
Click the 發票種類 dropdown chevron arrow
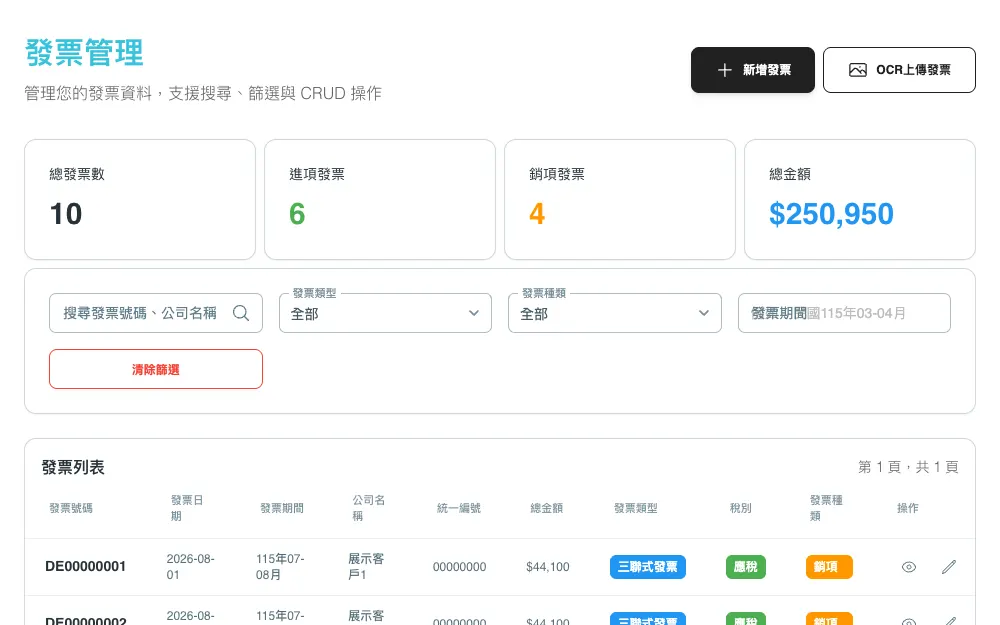tap(703, 313)
